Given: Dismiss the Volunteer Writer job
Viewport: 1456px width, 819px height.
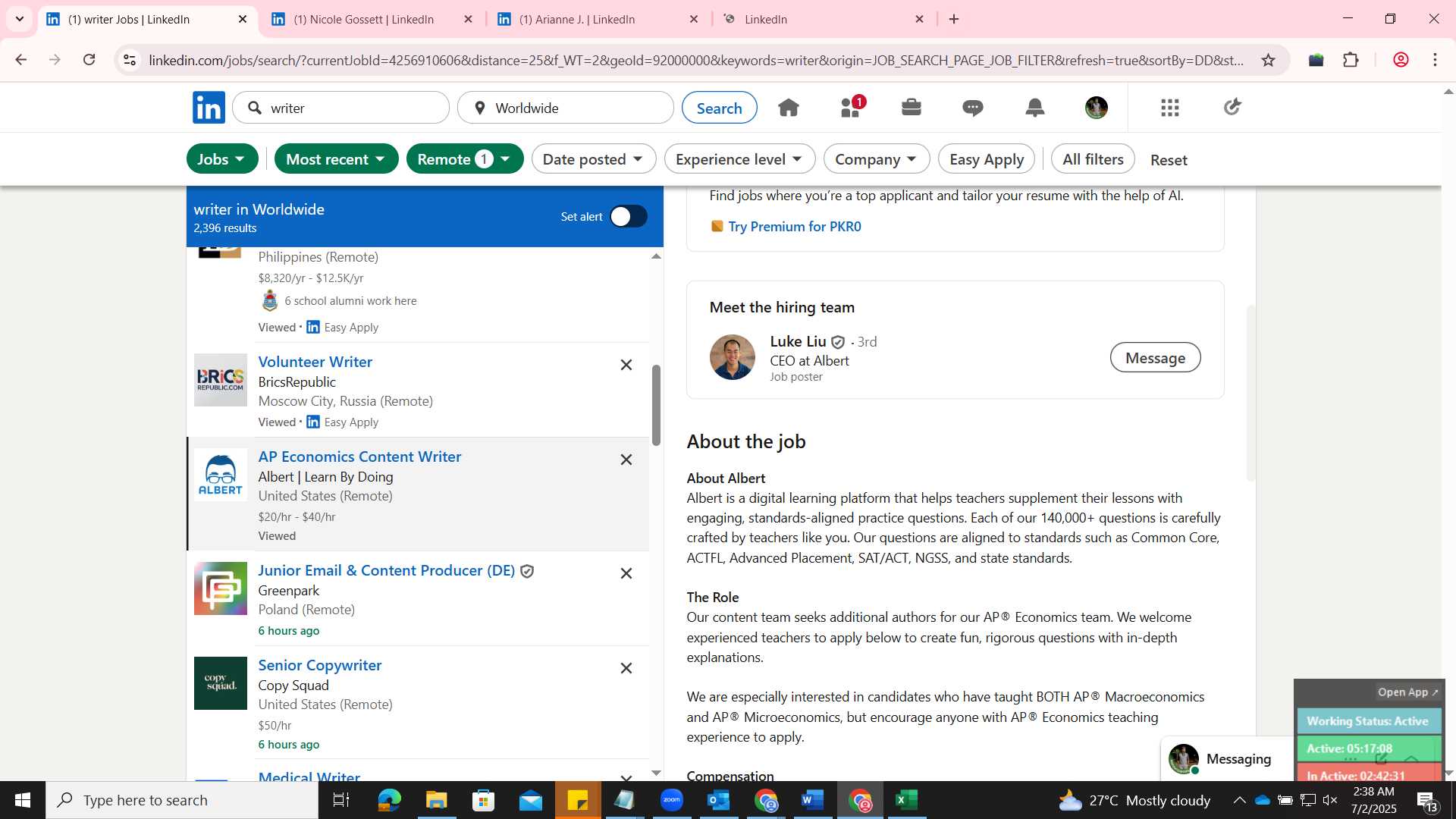Looking at the screenshot, I should coord(626,365).
